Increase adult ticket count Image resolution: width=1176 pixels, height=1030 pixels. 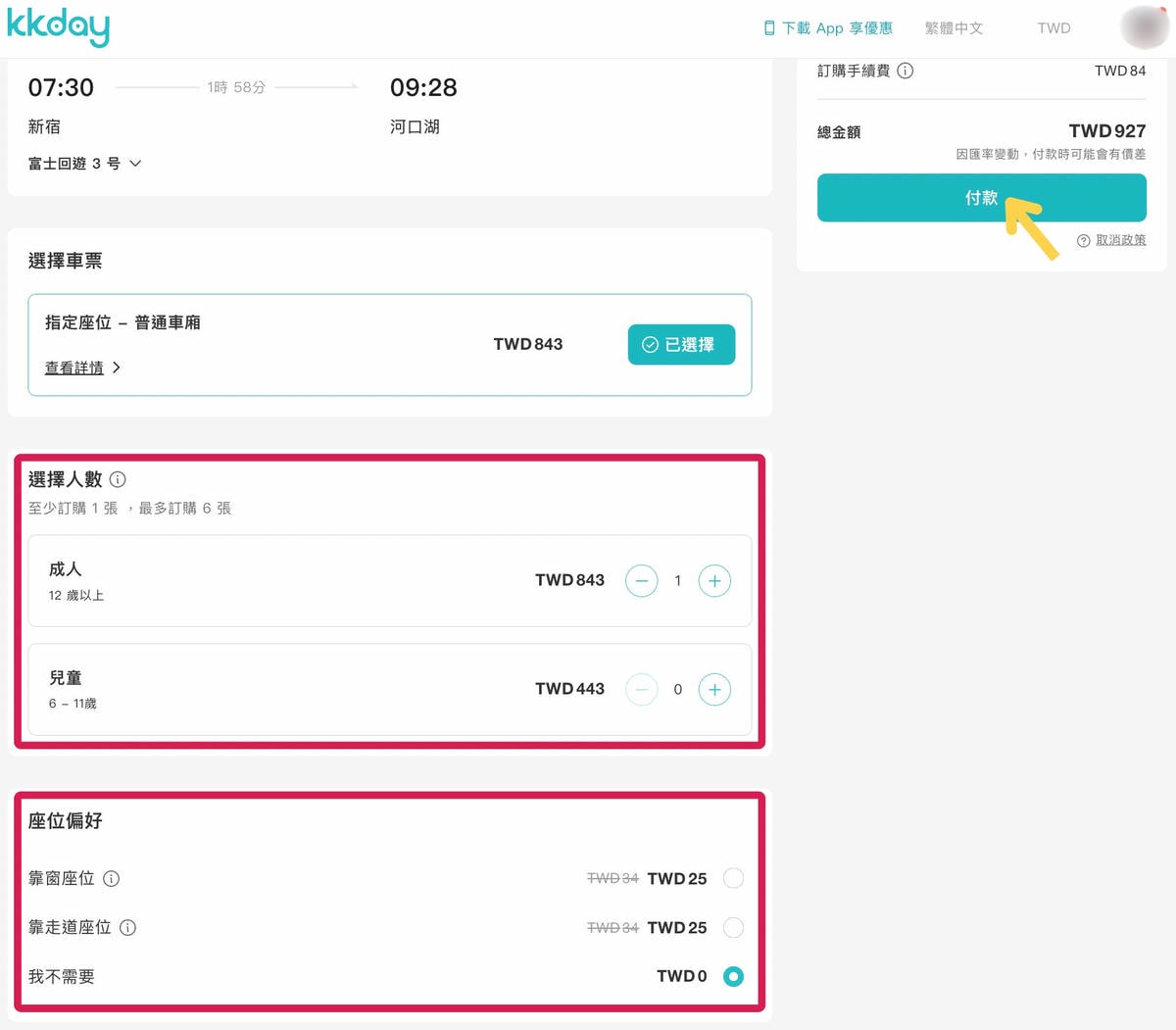(x=714, y=581)
